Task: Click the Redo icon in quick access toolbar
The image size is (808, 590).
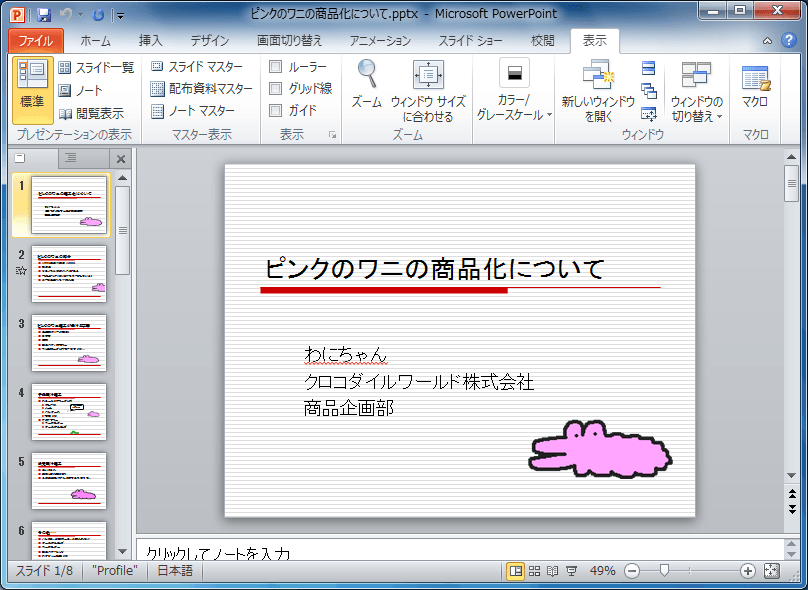Action: [x=98, y=15]
